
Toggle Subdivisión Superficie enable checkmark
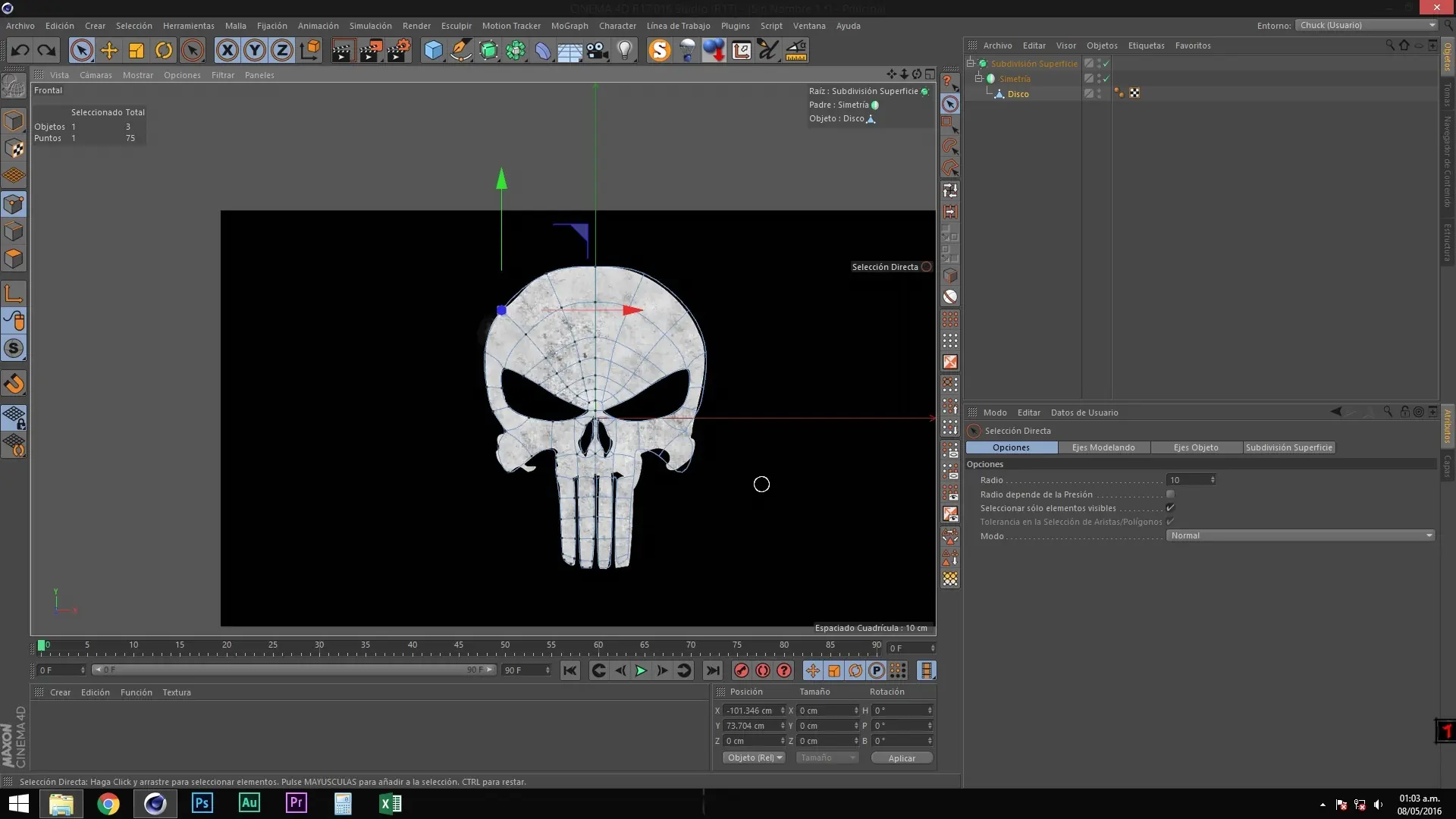coord(1106,63)
